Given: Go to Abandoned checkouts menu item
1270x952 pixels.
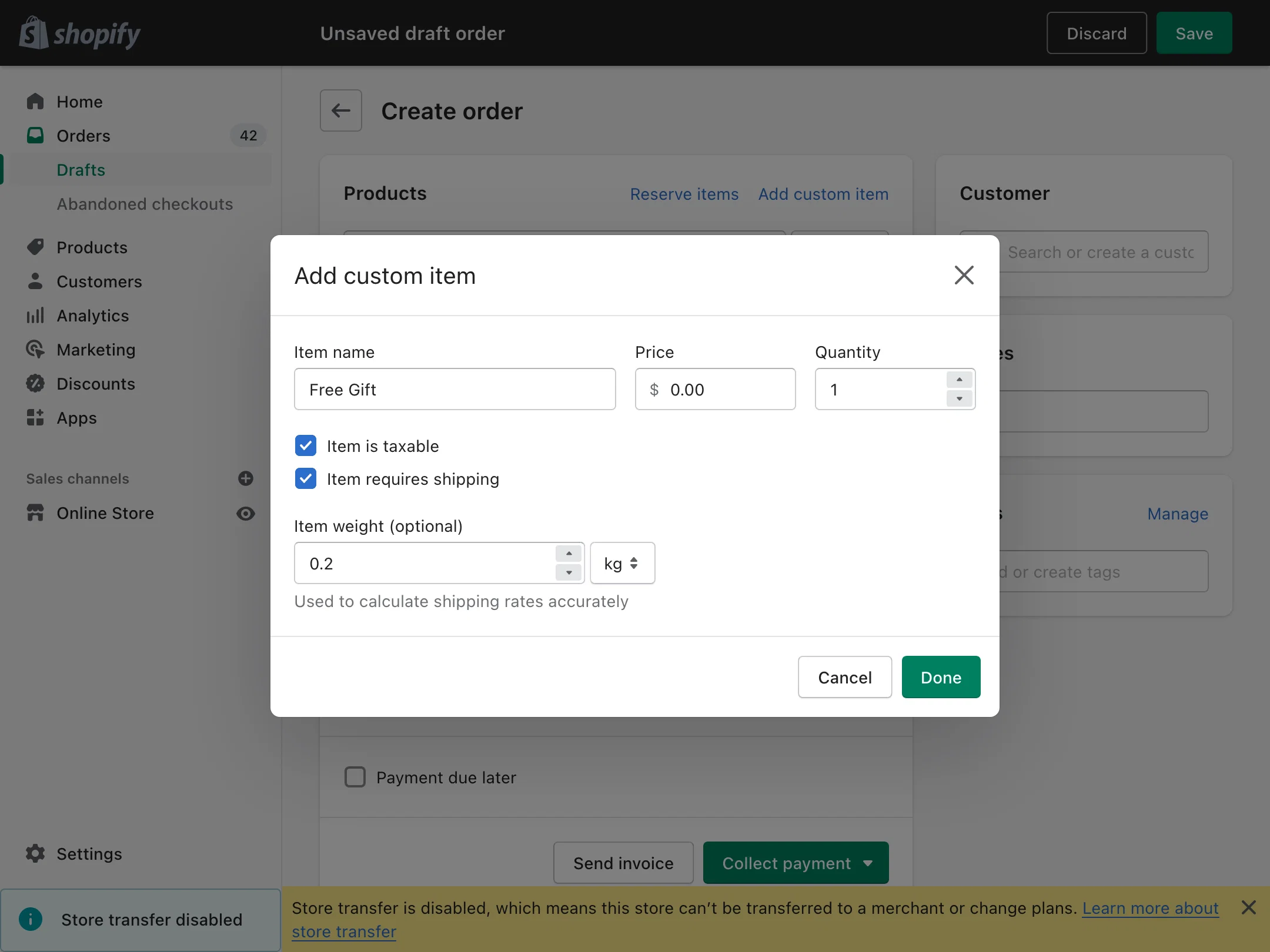Looking at the screenshot, I should pos(145,204).
